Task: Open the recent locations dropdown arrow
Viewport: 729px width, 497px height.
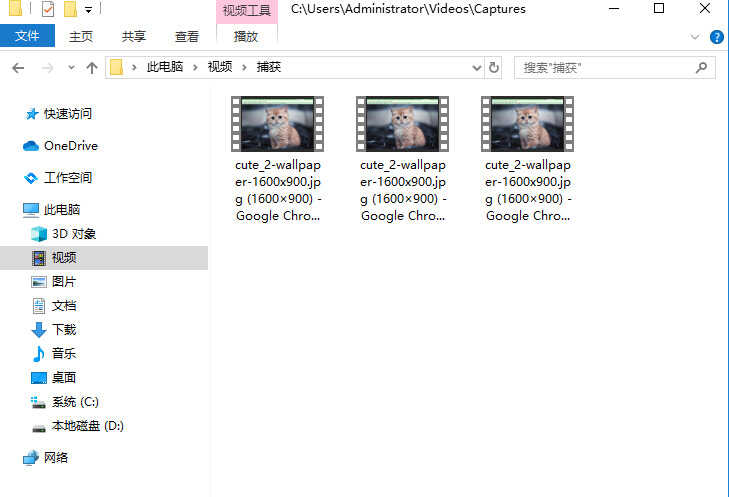Action: (71, 68)
